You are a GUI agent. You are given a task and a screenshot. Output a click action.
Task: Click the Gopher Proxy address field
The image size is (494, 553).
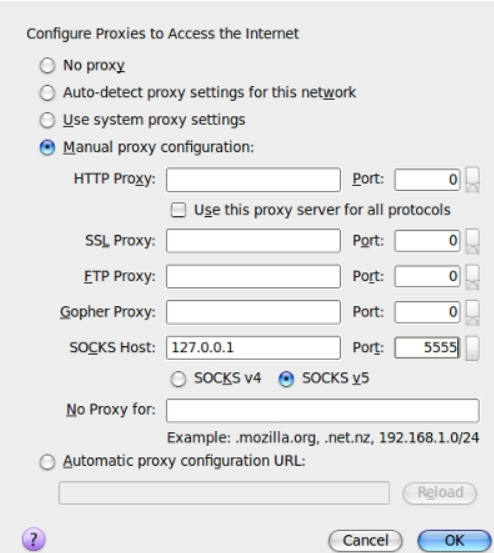coord(253,312)
